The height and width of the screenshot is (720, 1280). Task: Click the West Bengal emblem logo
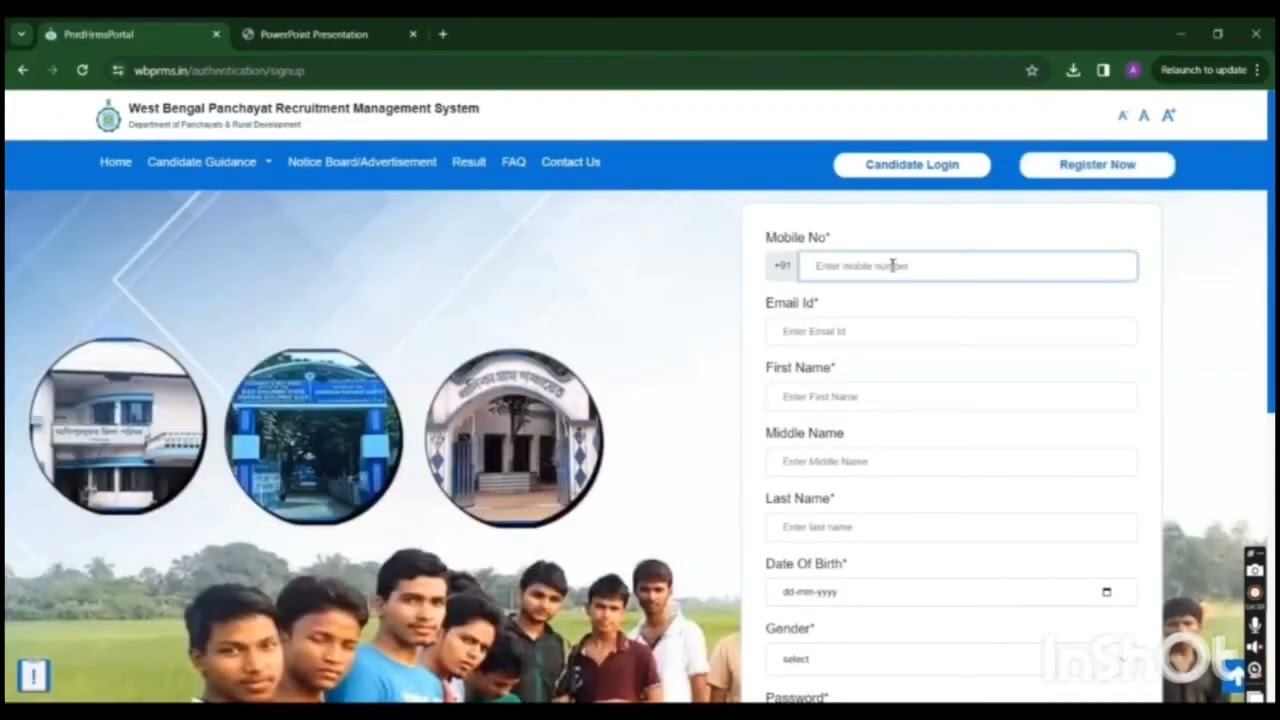pyautogui.click(x=108, y=116)
